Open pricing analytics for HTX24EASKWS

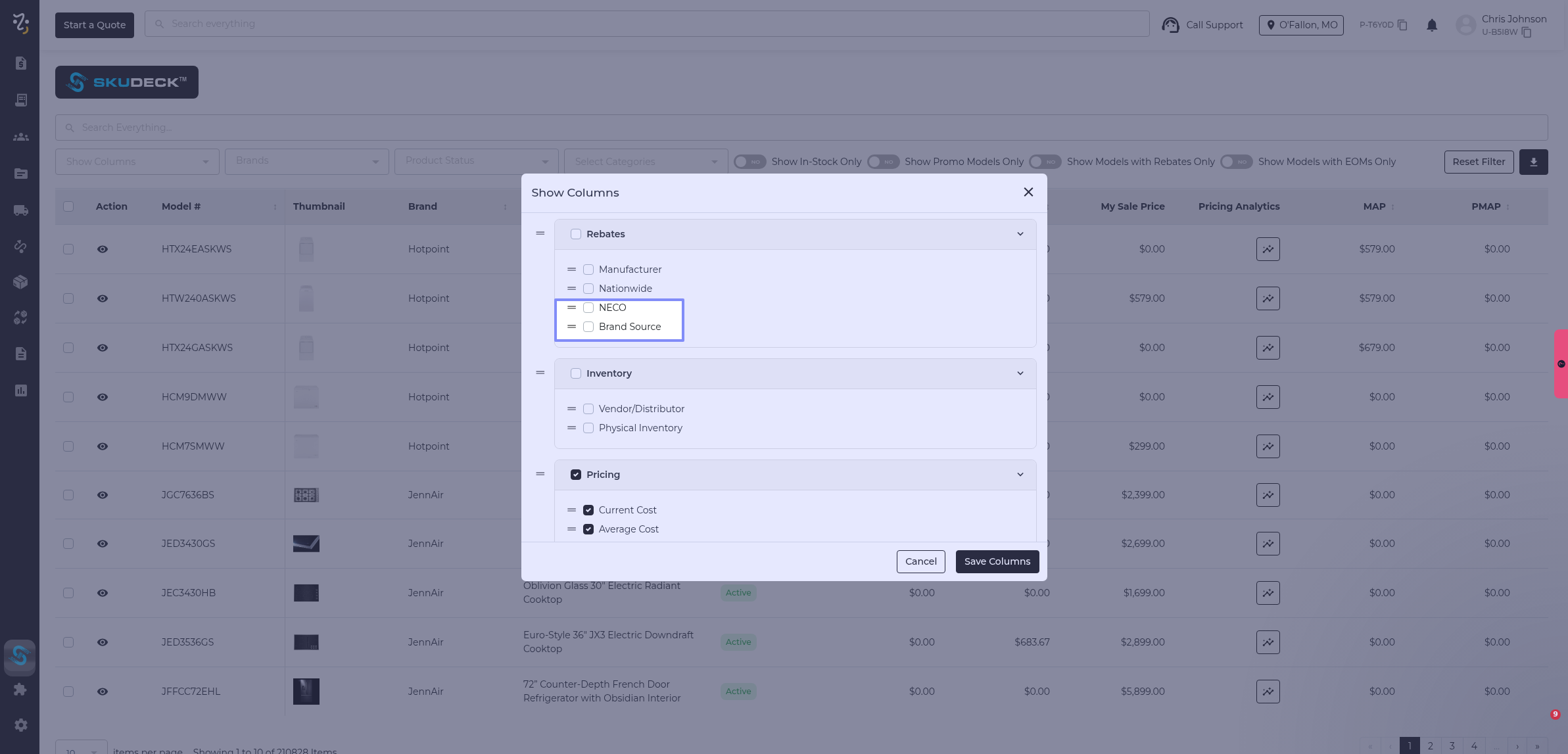[1268, 249]
